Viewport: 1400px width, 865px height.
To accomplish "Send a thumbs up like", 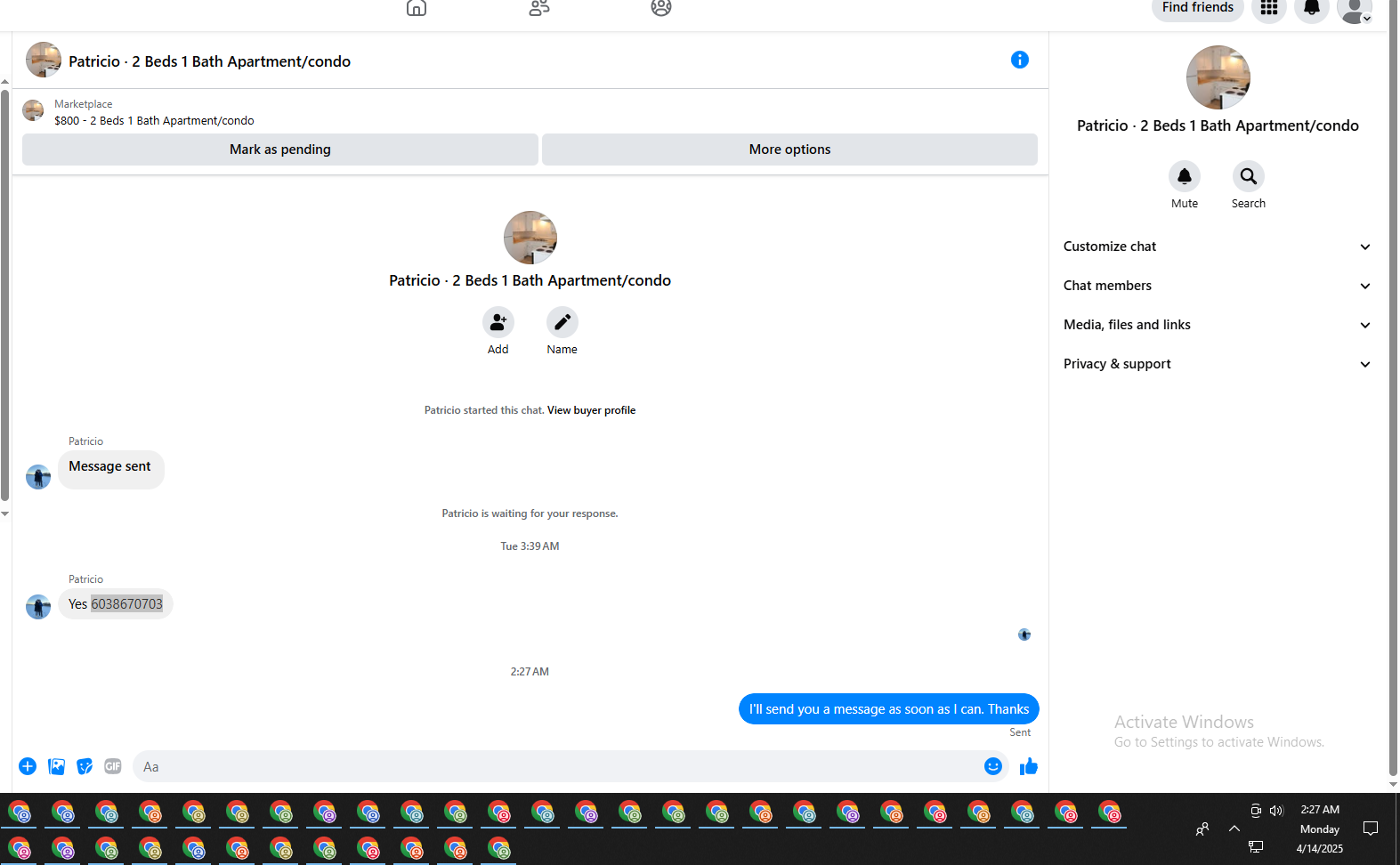I will (x=1029, y=766).
